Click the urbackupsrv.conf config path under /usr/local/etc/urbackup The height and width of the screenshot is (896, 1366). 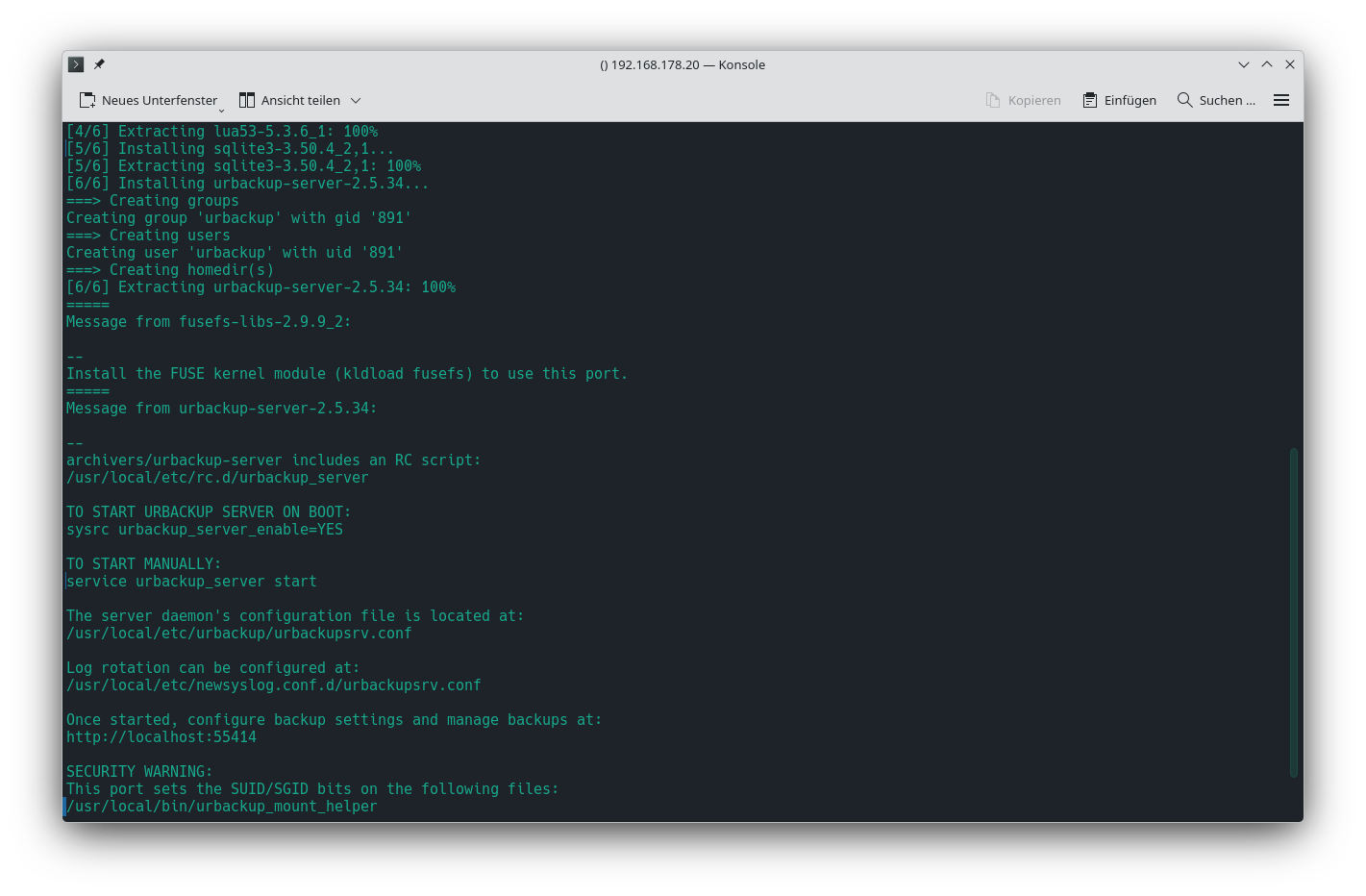click(x=238, y=634)
